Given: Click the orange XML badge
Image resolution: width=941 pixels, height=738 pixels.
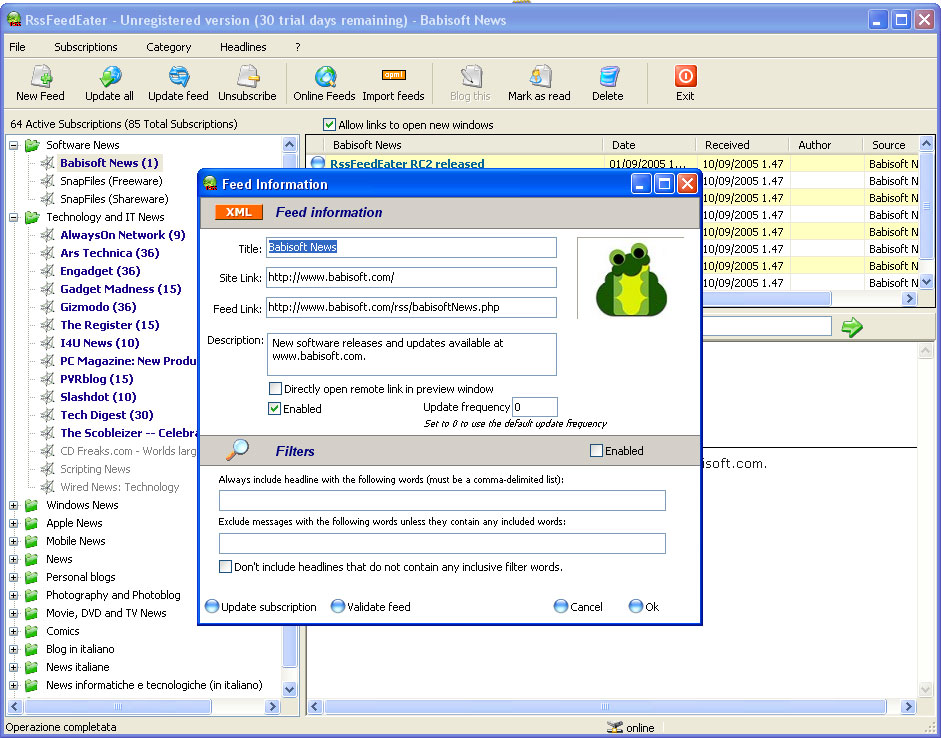Looking at the screenshot, I should click(238, 212).
